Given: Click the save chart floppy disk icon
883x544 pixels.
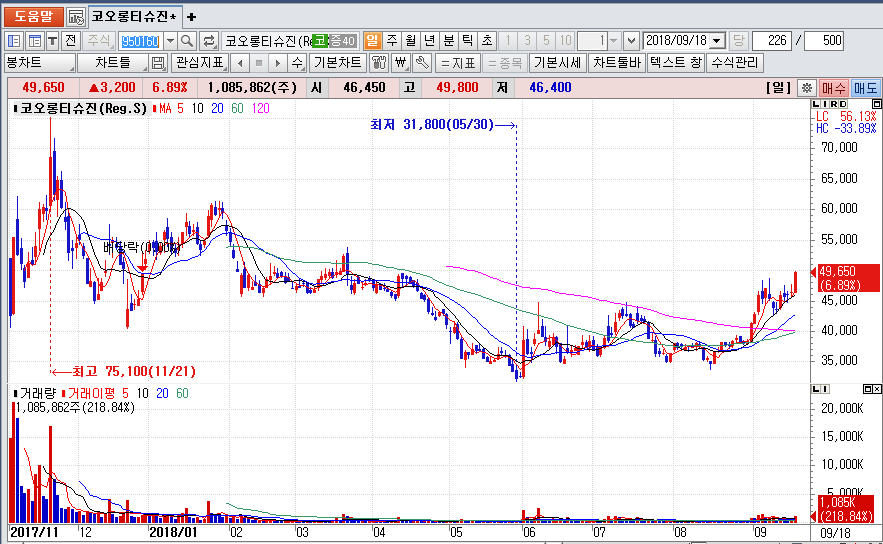Looking at the screenshot, I should pos(159,63).
